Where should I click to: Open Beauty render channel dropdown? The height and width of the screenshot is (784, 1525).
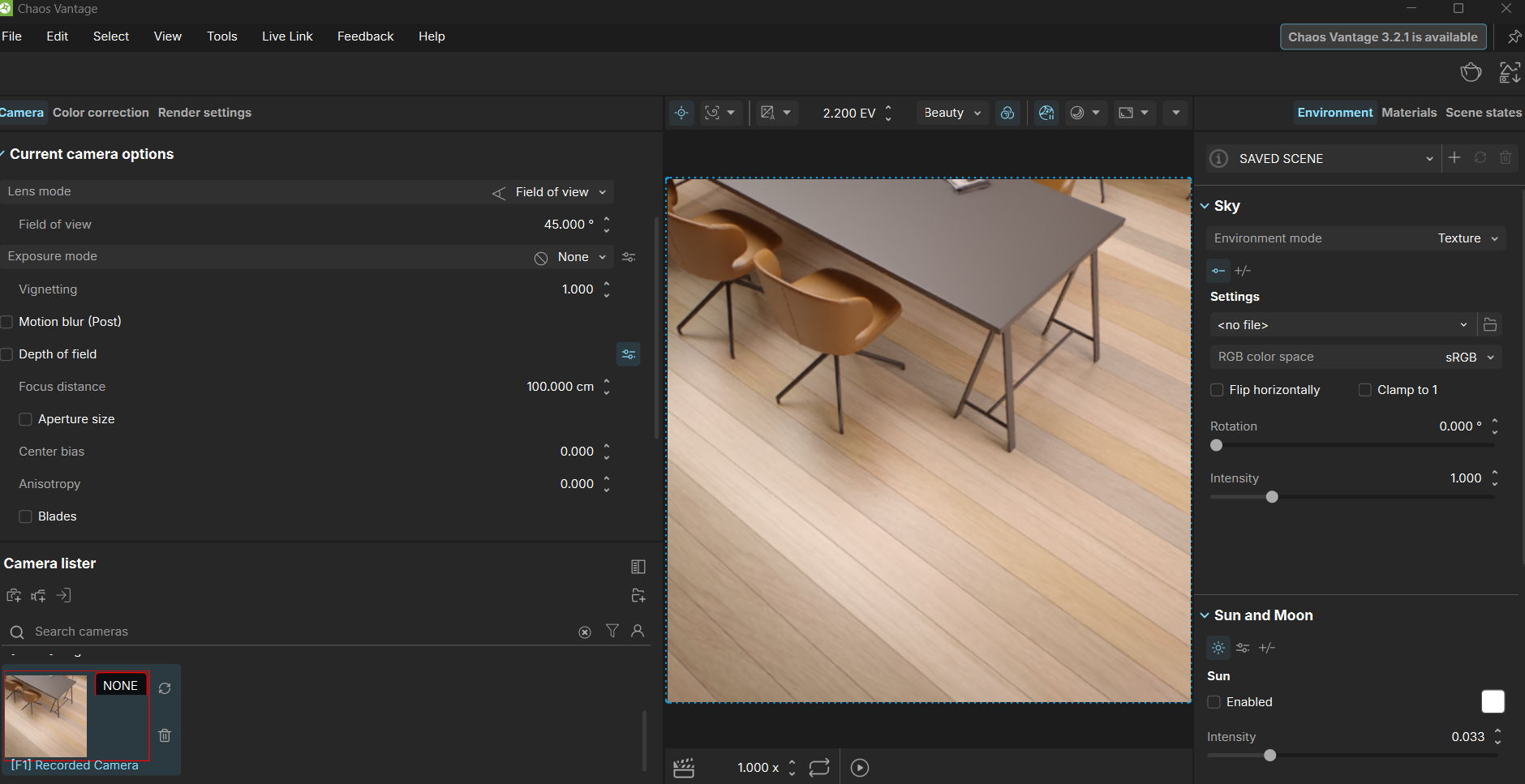coord(952,113)
